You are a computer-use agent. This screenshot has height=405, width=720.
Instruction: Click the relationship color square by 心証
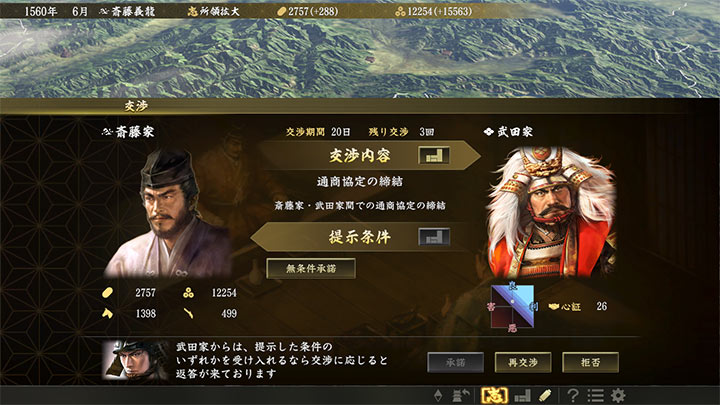pyautogui.click(x=512, y=306)
